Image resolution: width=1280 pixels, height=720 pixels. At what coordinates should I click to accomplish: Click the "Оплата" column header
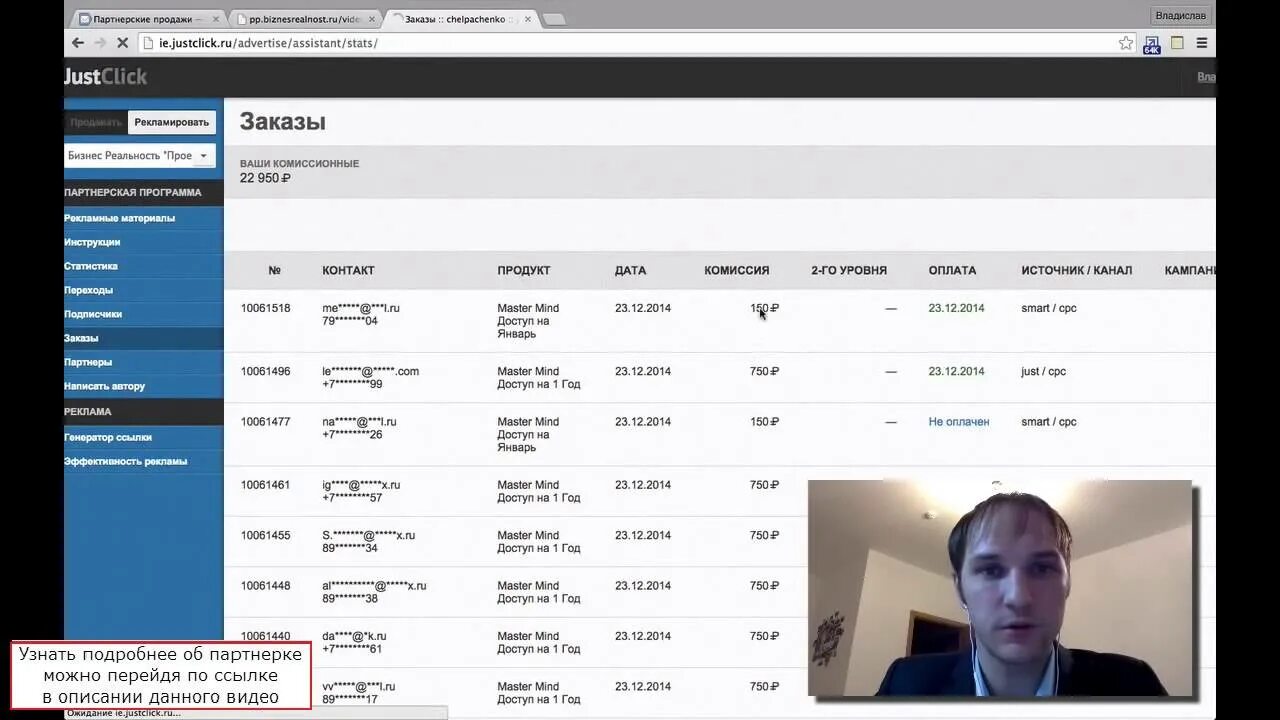click(952, 270)
